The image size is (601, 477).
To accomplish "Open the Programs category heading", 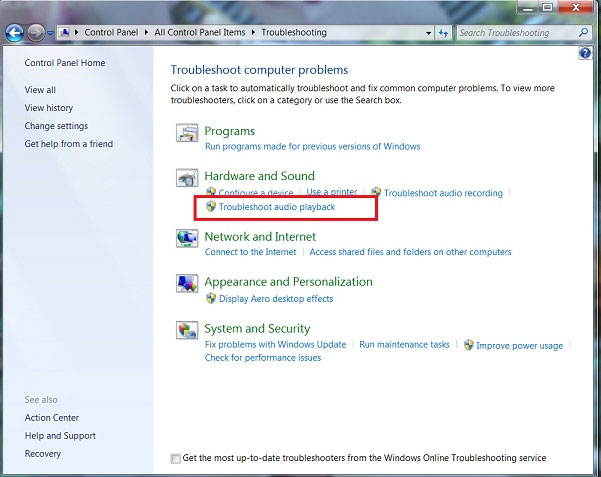I will point(230,131).
